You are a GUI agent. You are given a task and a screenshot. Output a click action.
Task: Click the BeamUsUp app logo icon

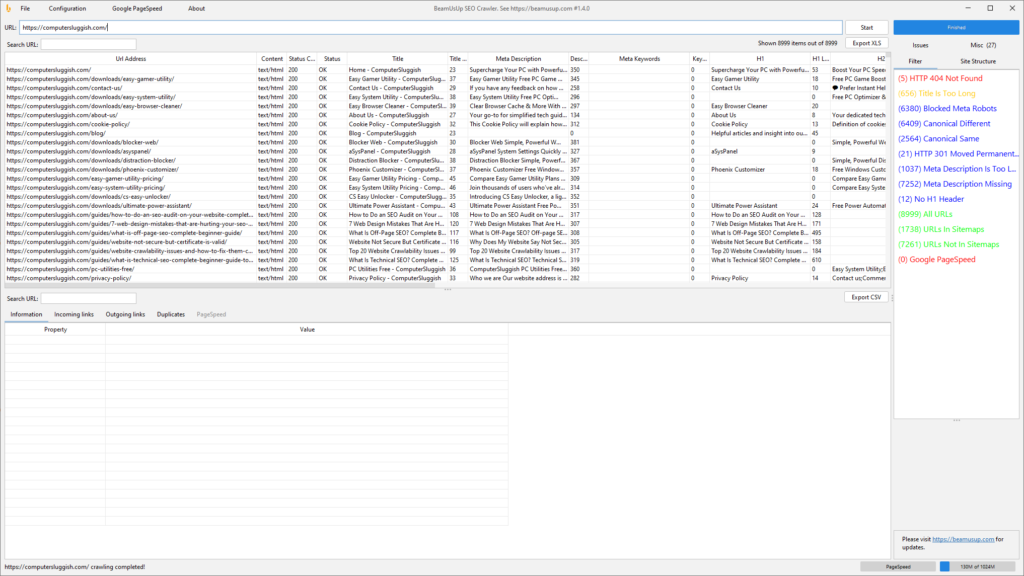coord(8,8)
